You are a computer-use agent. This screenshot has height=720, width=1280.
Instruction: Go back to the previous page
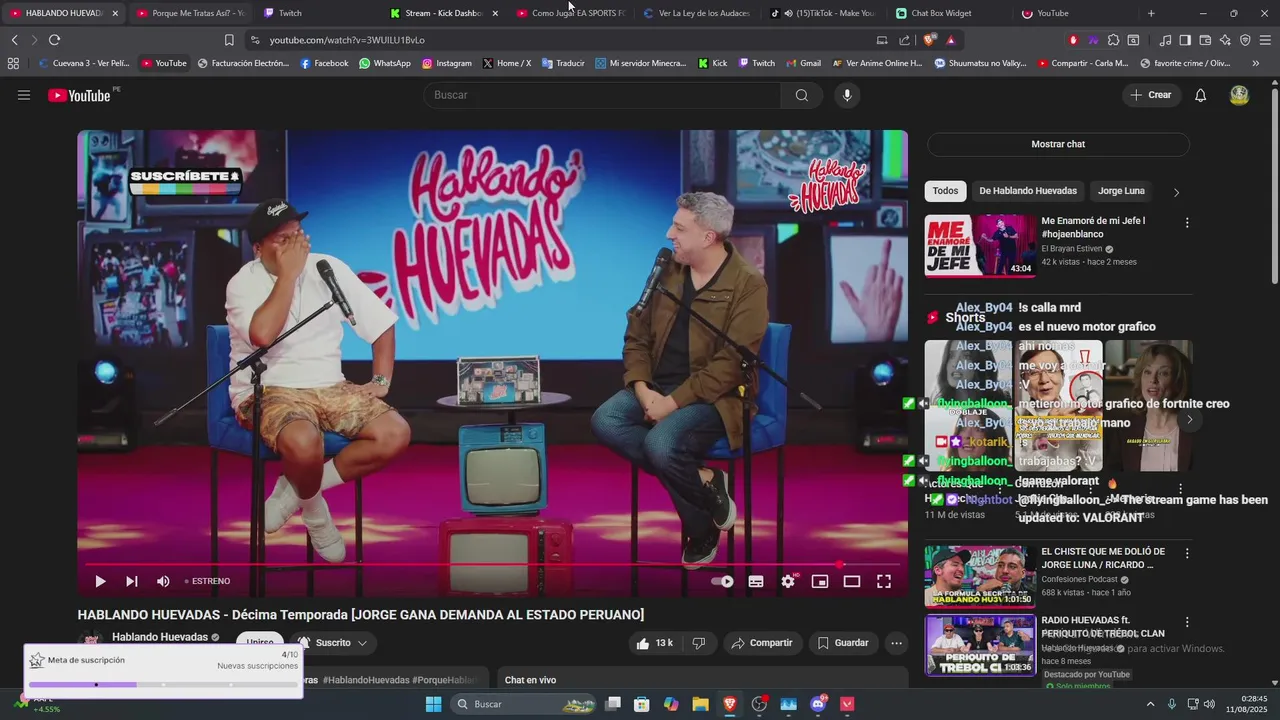point(15,40)
